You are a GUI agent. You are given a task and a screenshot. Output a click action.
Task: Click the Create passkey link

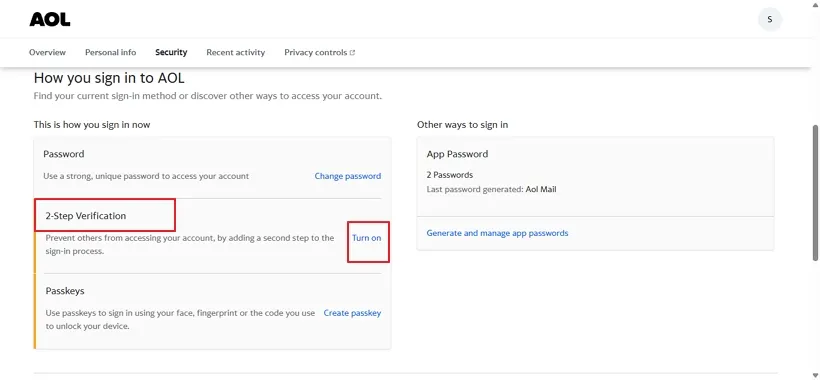[352, 313]
